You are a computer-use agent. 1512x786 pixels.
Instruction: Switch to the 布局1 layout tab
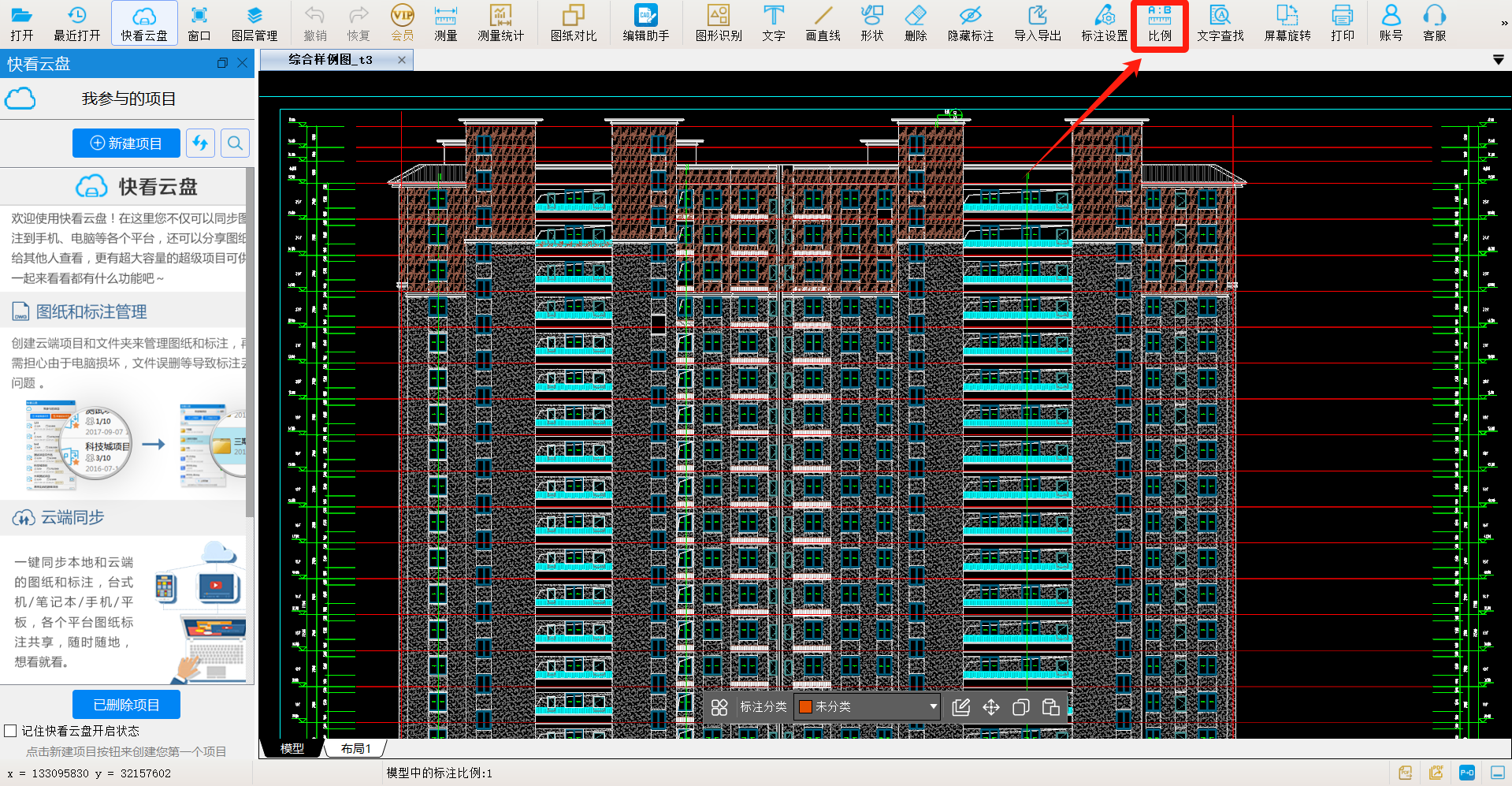click(356, 748)
